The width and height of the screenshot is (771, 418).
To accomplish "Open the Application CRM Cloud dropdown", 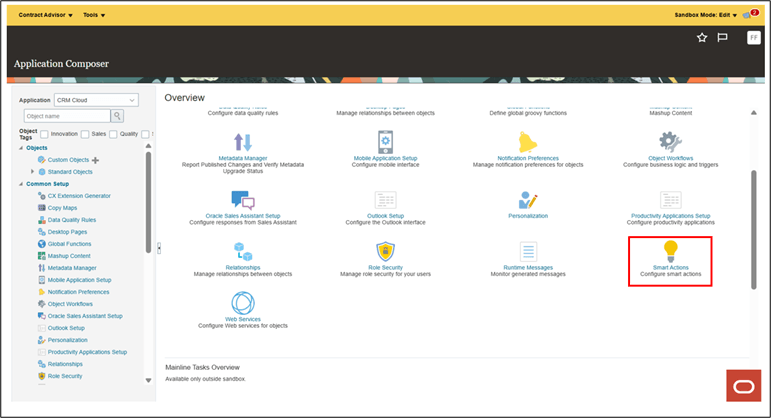I will coord(96,100).
